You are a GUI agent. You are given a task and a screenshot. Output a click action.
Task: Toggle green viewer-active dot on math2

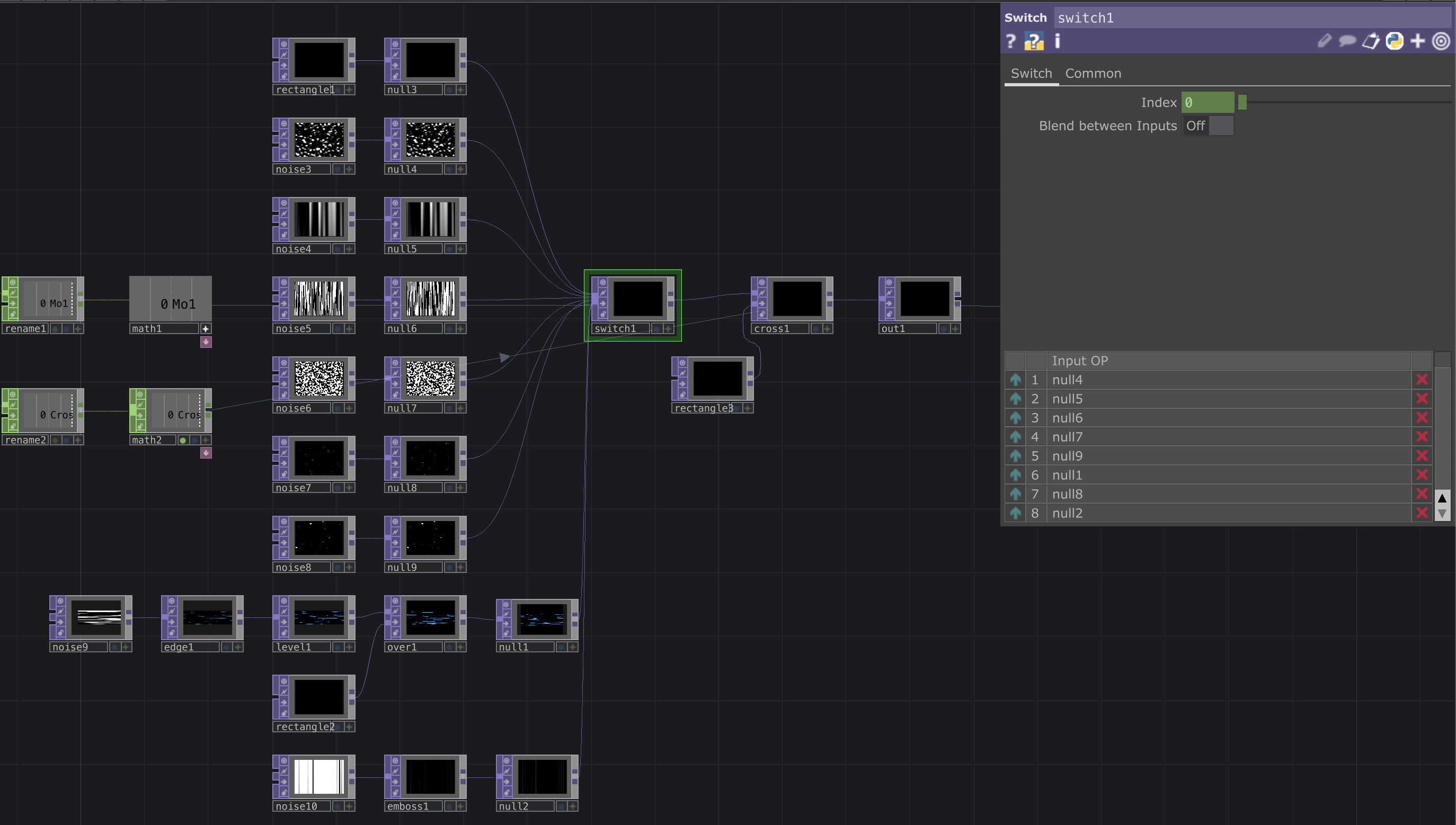pyautogui.click(x=183, y=440)
